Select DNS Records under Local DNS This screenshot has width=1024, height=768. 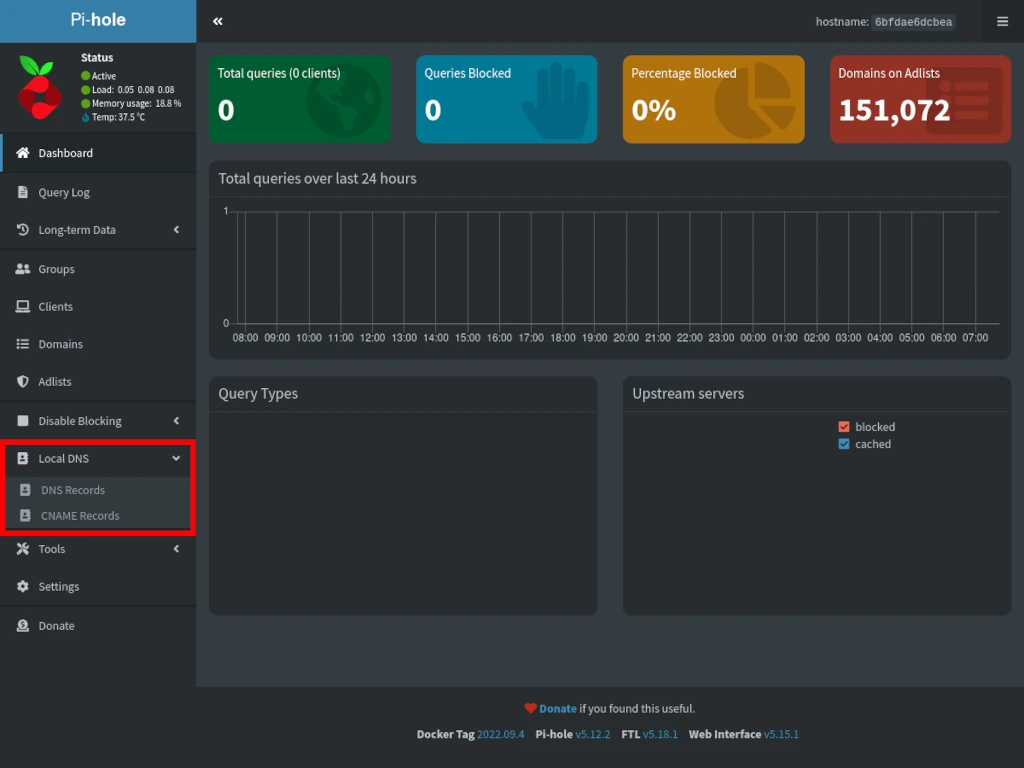click(98, 490)
